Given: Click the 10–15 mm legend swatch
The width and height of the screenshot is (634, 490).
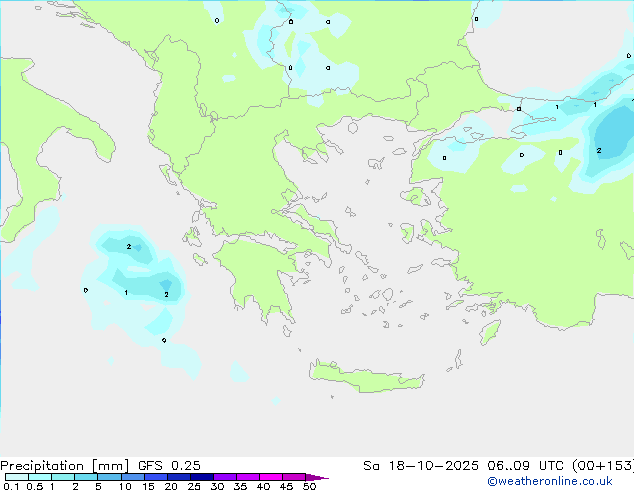Looking at the screenshot, I should tap(132, 477).
